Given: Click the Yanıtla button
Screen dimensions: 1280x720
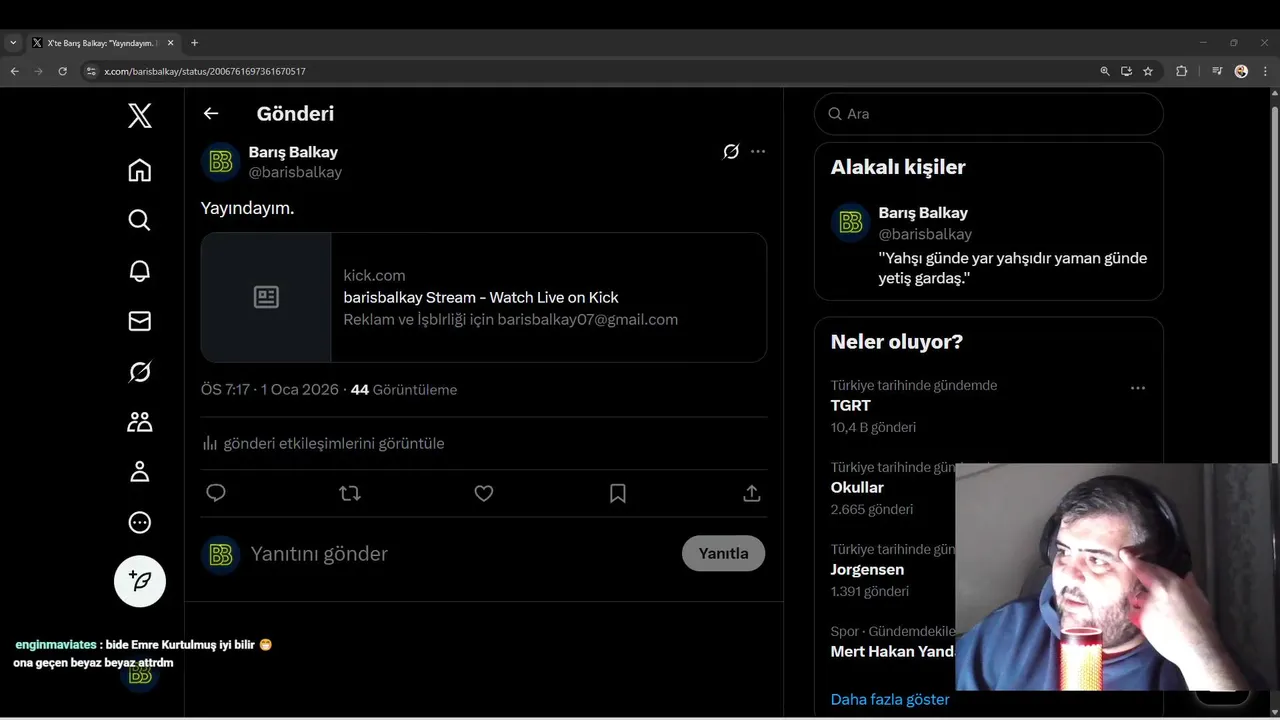Looking at the screenshot, I should (723, 554).
